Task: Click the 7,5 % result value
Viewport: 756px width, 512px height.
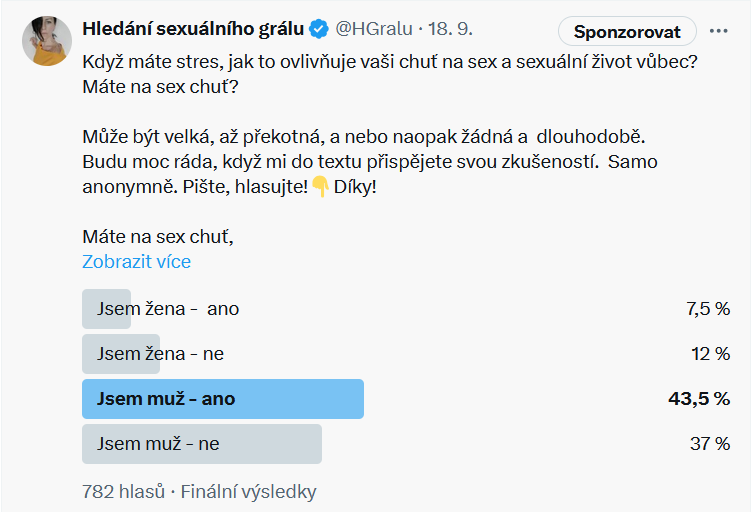Action: [707, 309]
